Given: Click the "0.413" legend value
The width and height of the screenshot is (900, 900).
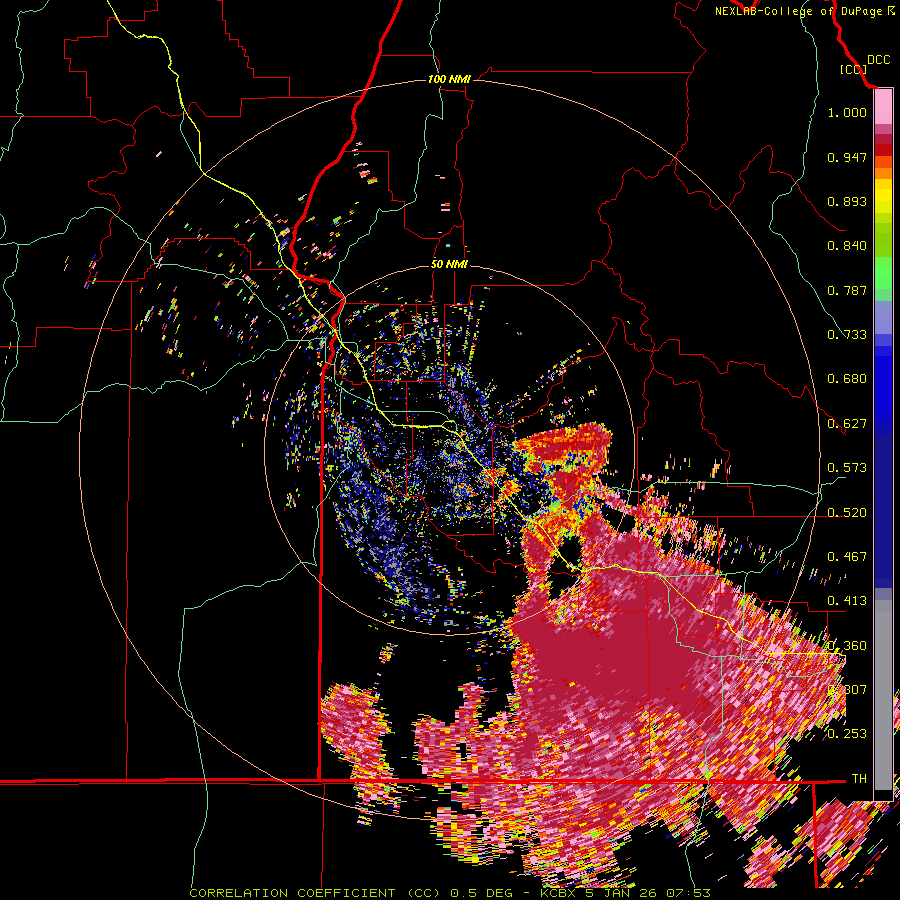Looking at the screenshot, I should click(x=847, y=601).
